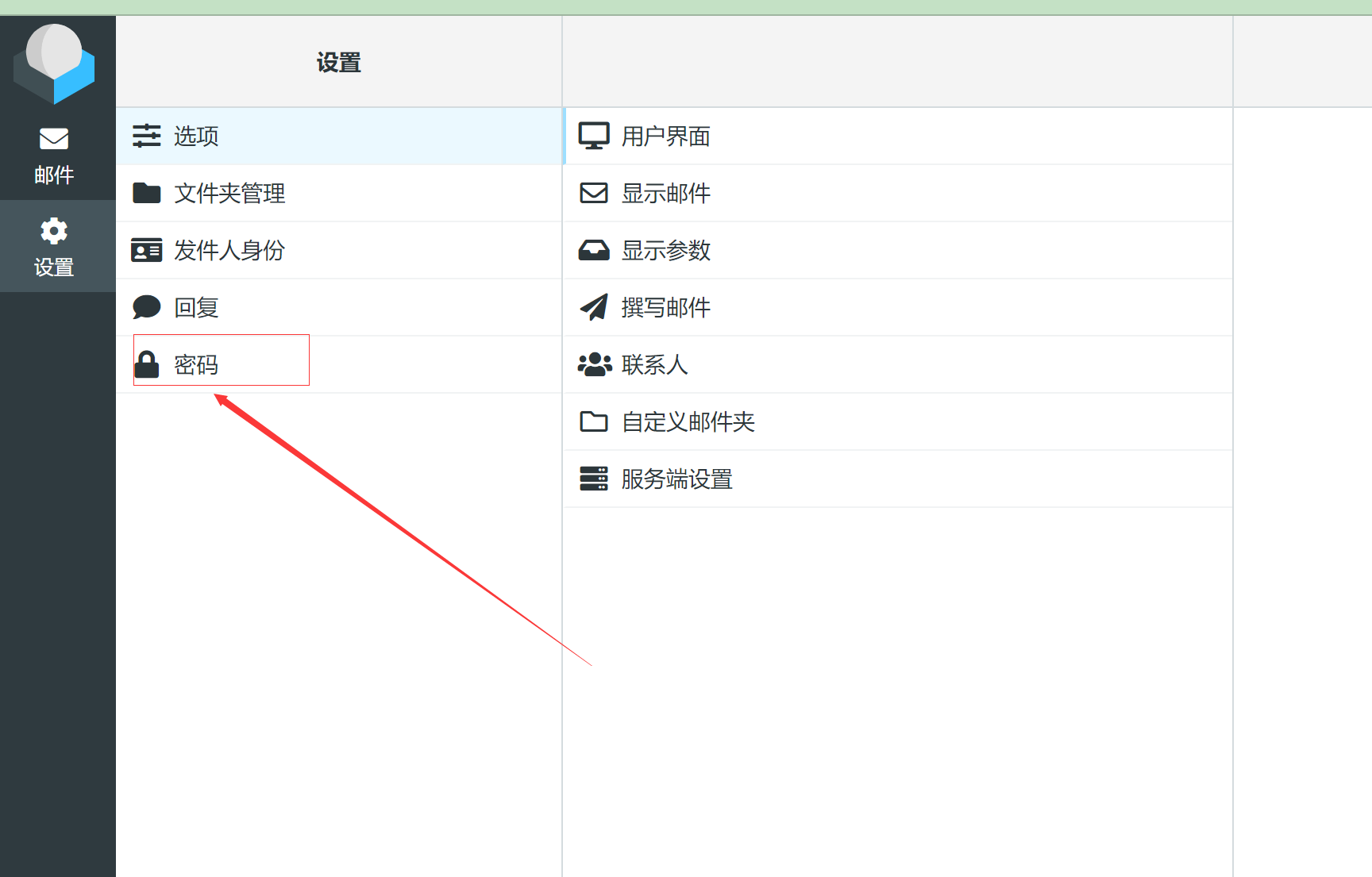Screen dimensions: 1372x877
Task: Click the group icon for 联系人
Action: click(594, 364)
